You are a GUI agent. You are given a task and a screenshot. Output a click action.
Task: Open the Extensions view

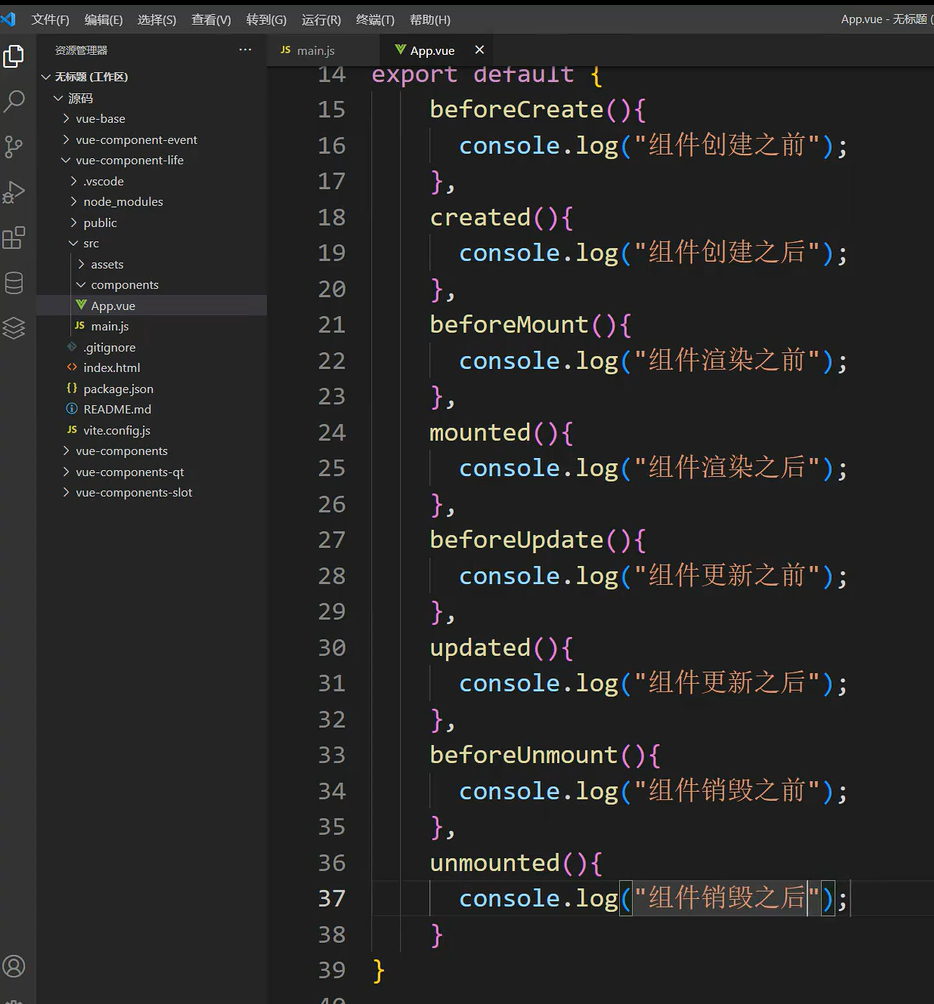coord(14,237)
